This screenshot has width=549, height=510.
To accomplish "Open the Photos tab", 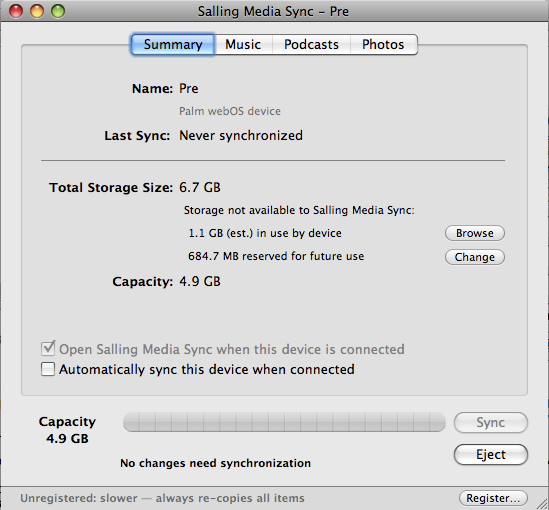I will (384, 44).
